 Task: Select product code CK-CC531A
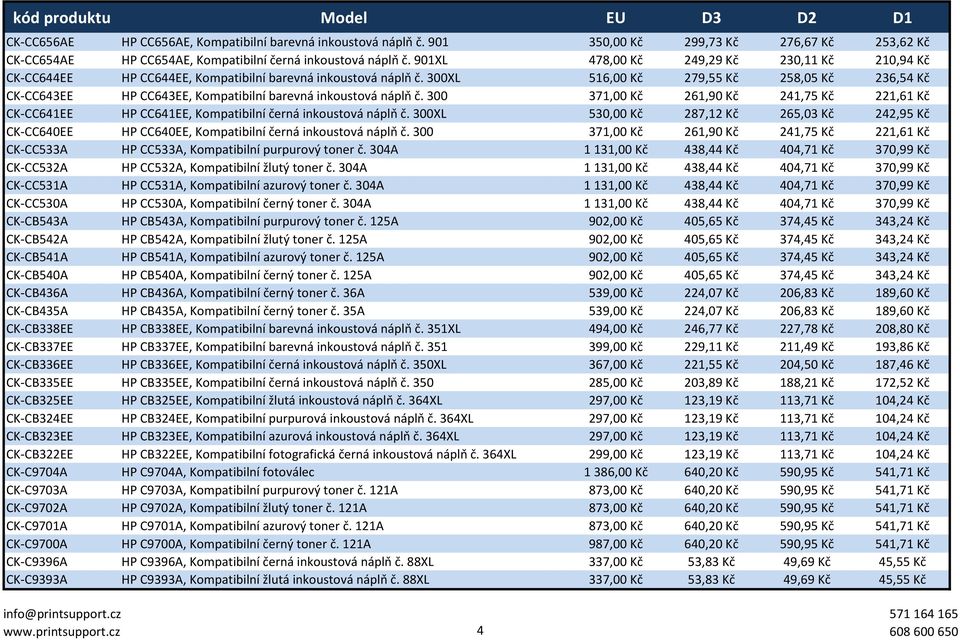[37, 186]
